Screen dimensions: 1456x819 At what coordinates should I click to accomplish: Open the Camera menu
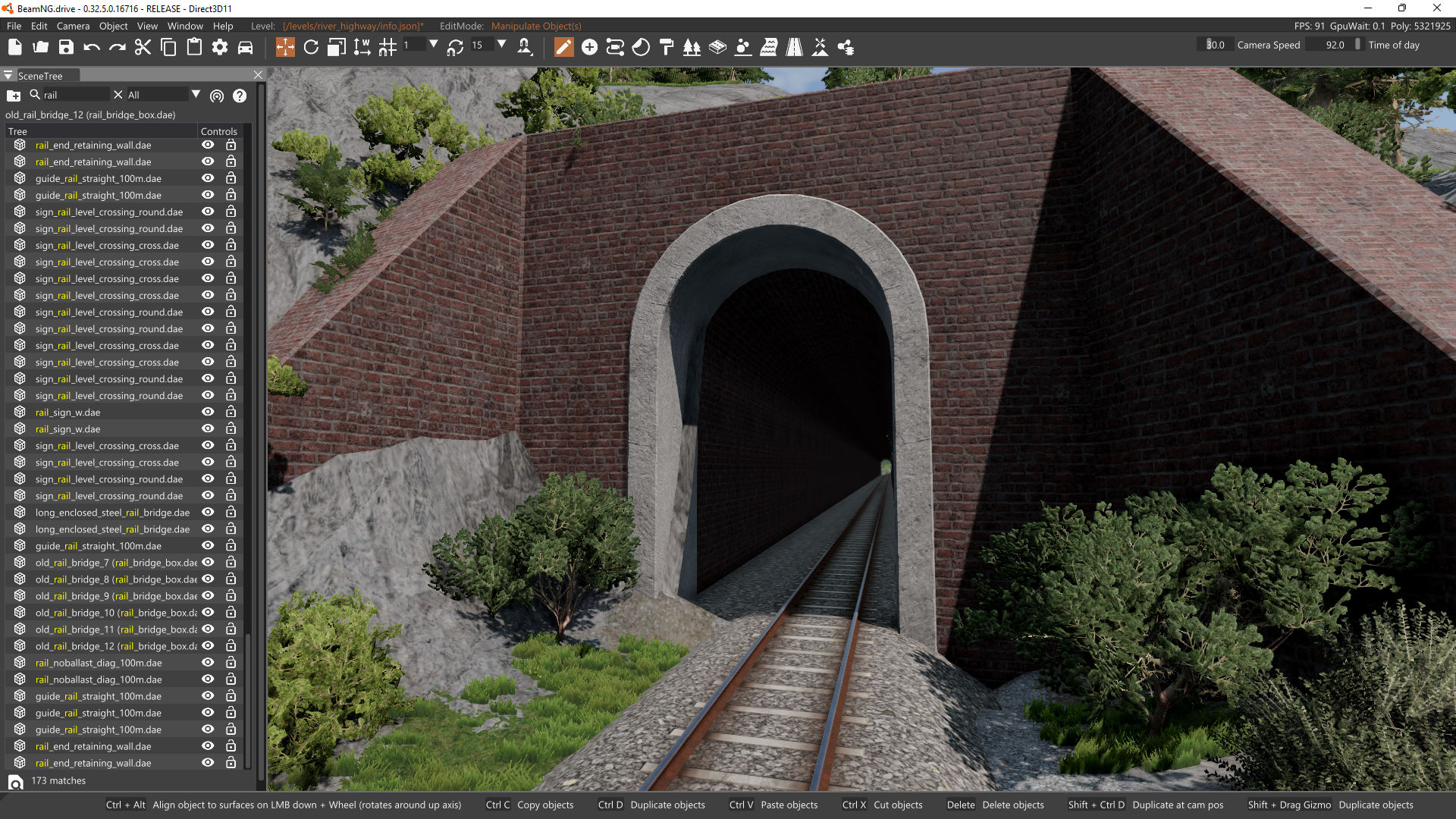[x=73, y=26]
